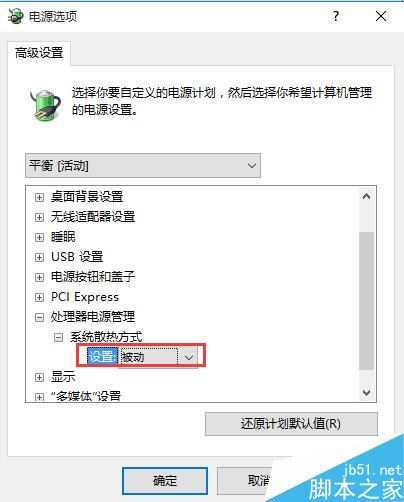Screen dimensions: 404x502
Task: Click the question mark help icon
Action: click(336, 16)
